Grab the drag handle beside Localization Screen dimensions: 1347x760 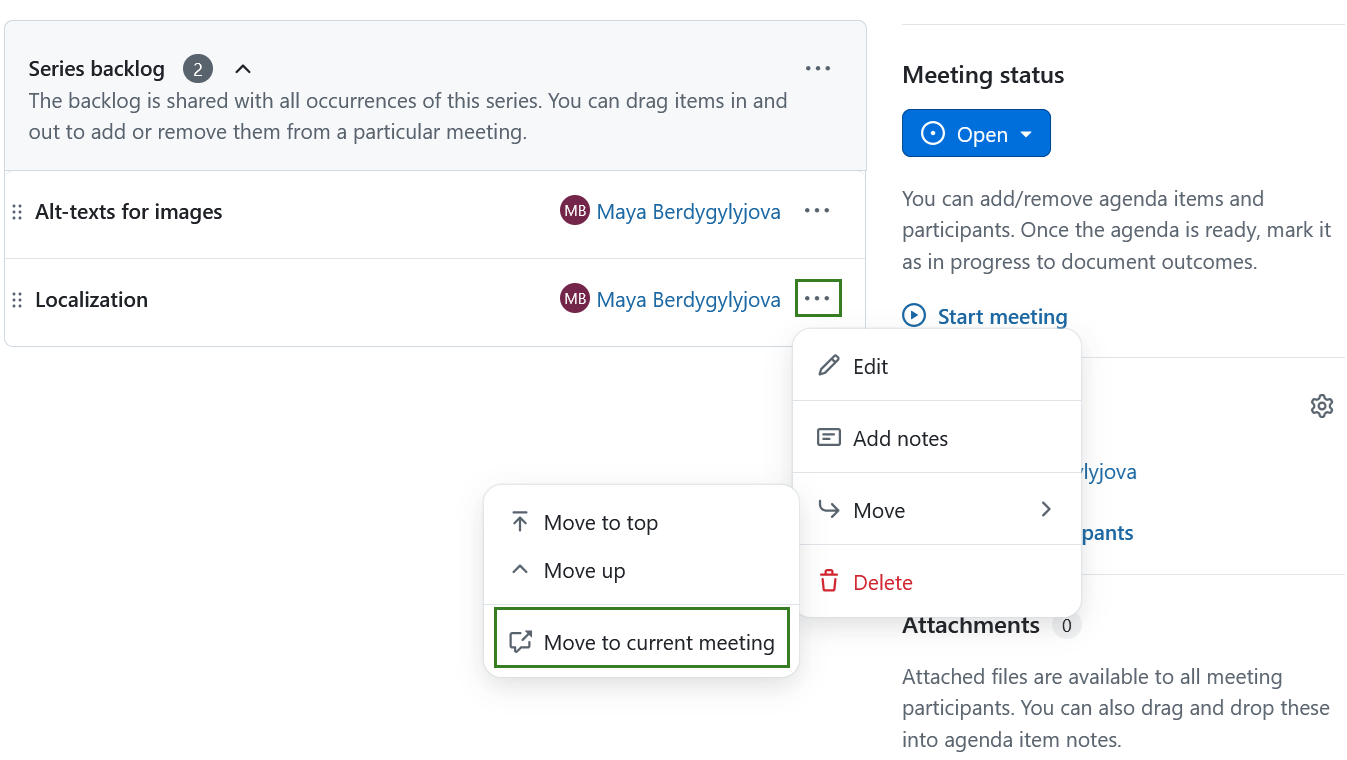click(17, 299)
